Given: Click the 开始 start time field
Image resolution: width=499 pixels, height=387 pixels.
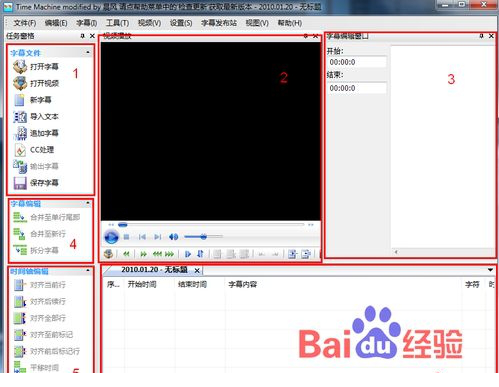Looking at the screenshot, I should [357, 62].
